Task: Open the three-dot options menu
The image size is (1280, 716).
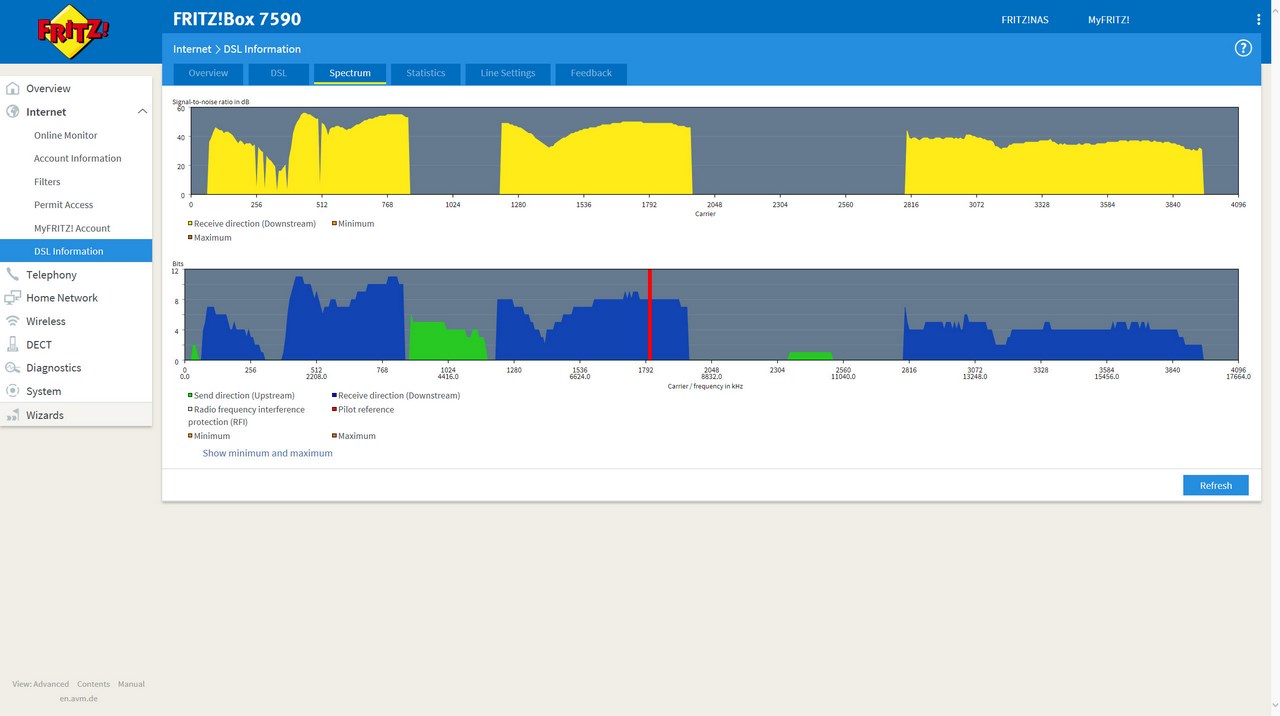Action: pos(1258,19)
